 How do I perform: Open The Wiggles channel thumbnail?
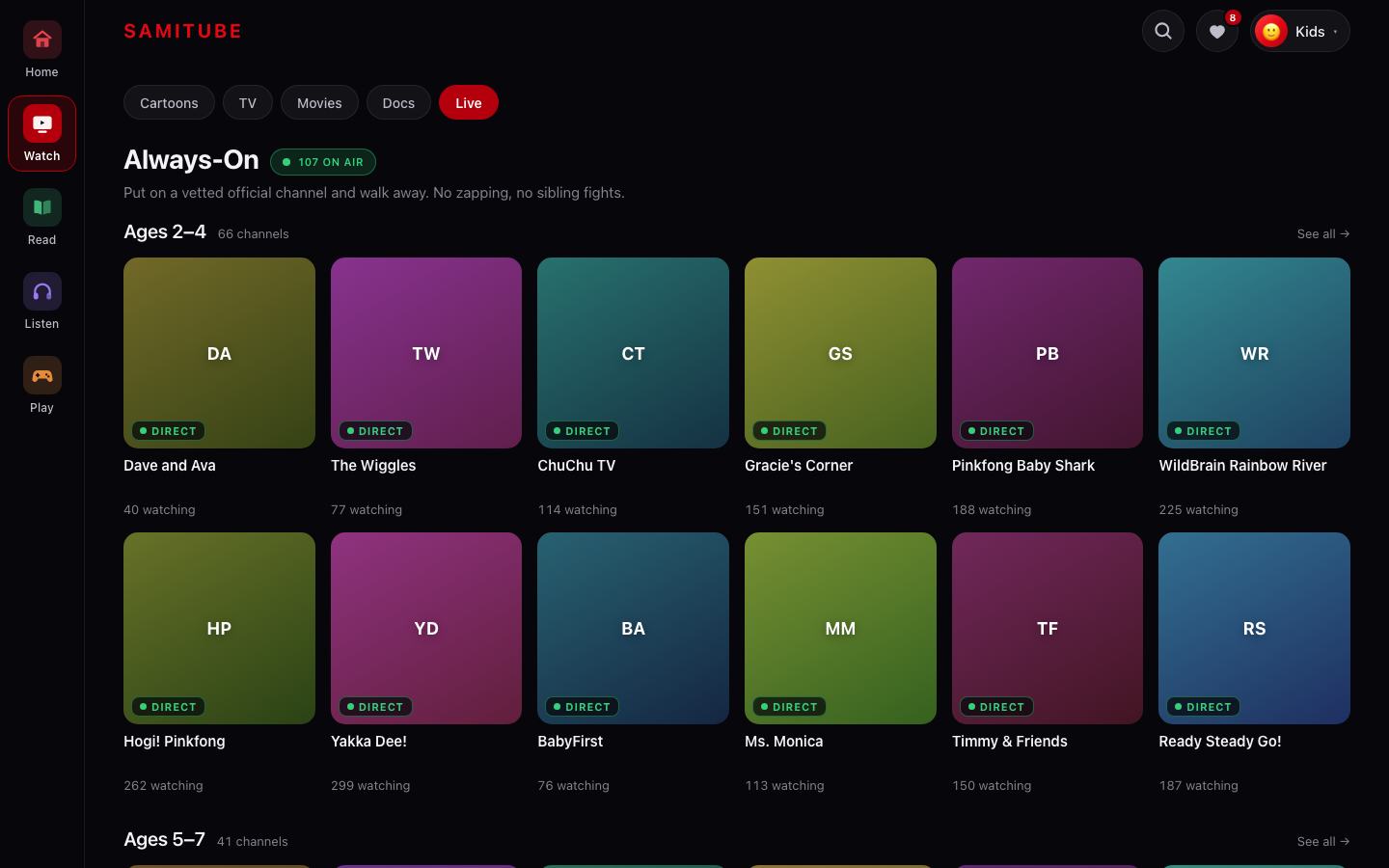[x=426, y=353]
